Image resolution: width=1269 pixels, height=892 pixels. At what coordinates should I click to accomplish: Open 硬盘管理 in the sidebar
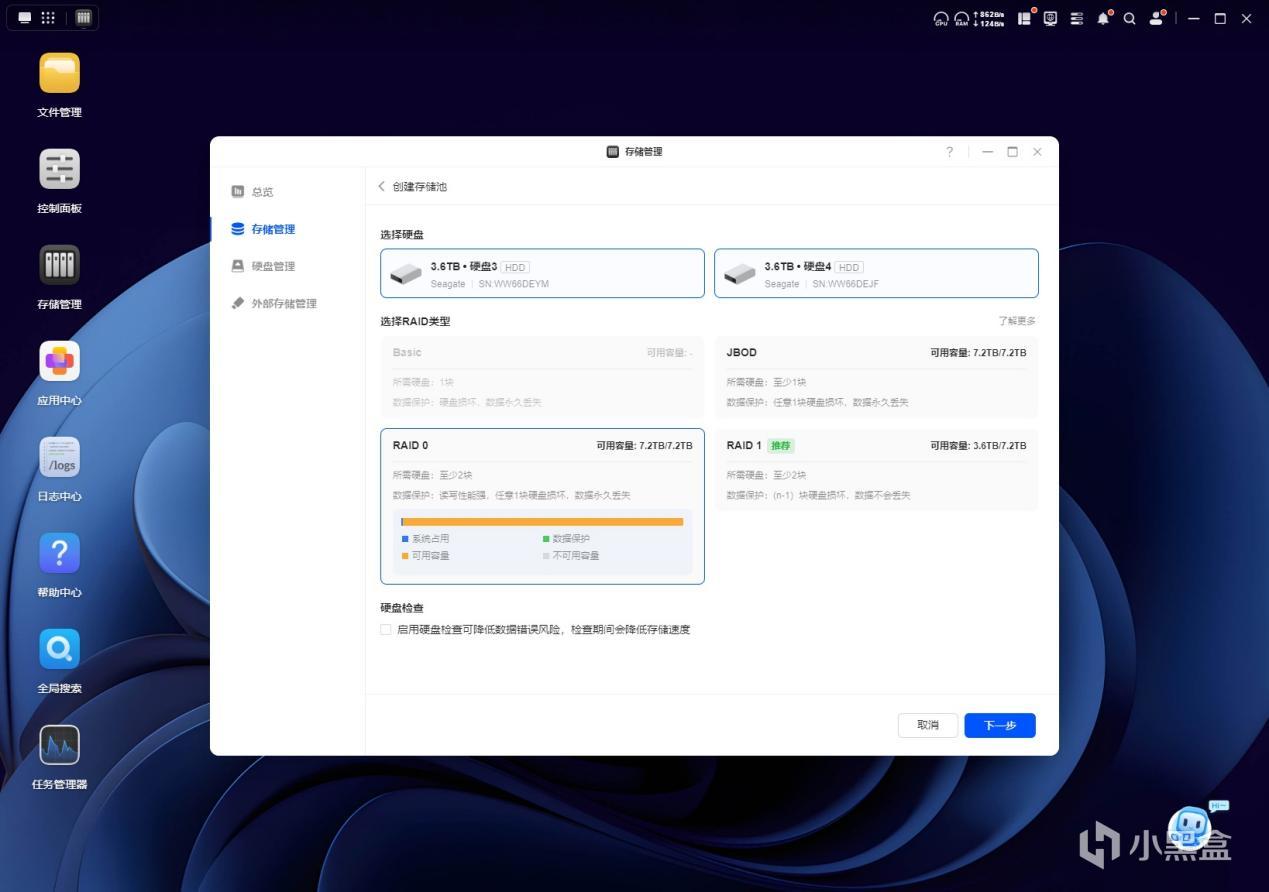[263, 266]
